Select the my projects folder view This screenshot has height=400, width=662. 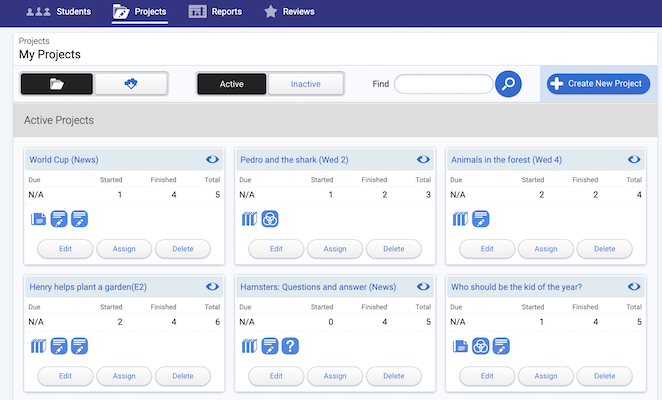click(57, 84)
